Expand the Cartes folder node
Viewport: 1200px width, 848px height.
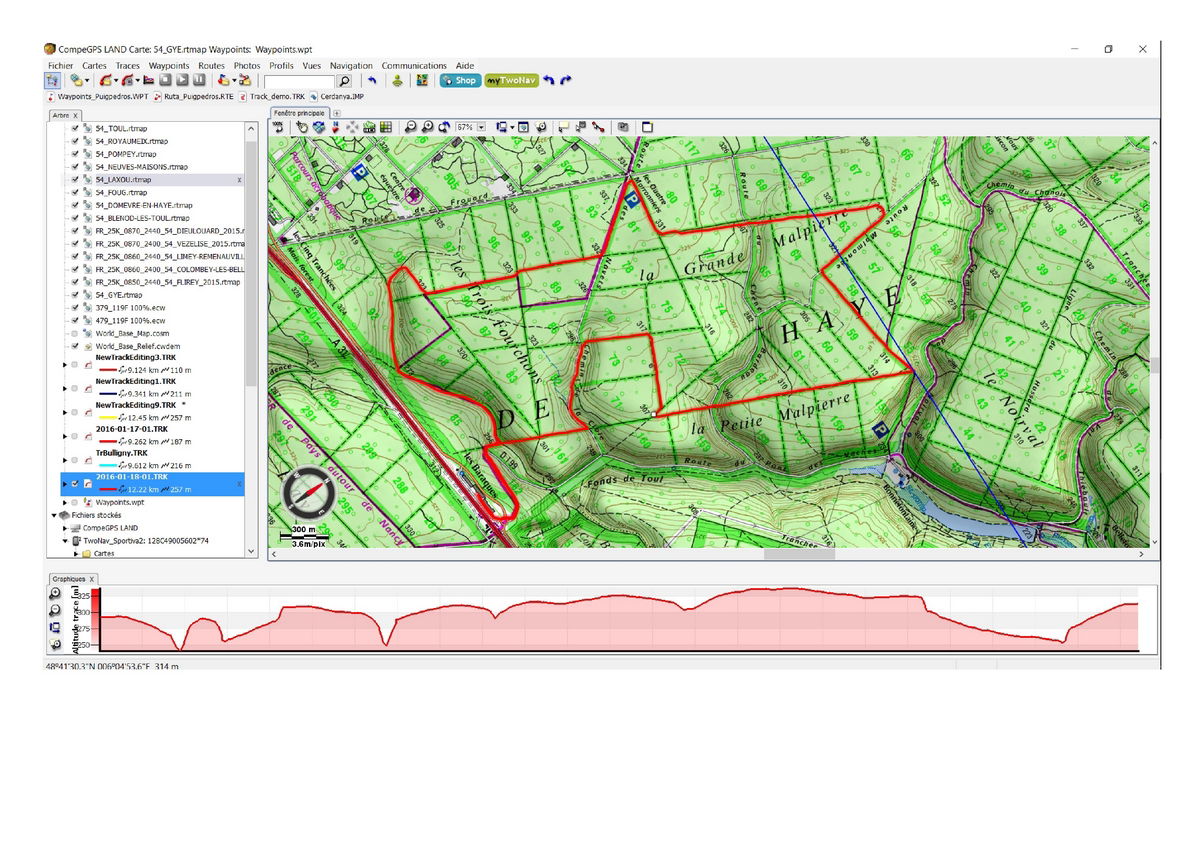tap(76, 553)
